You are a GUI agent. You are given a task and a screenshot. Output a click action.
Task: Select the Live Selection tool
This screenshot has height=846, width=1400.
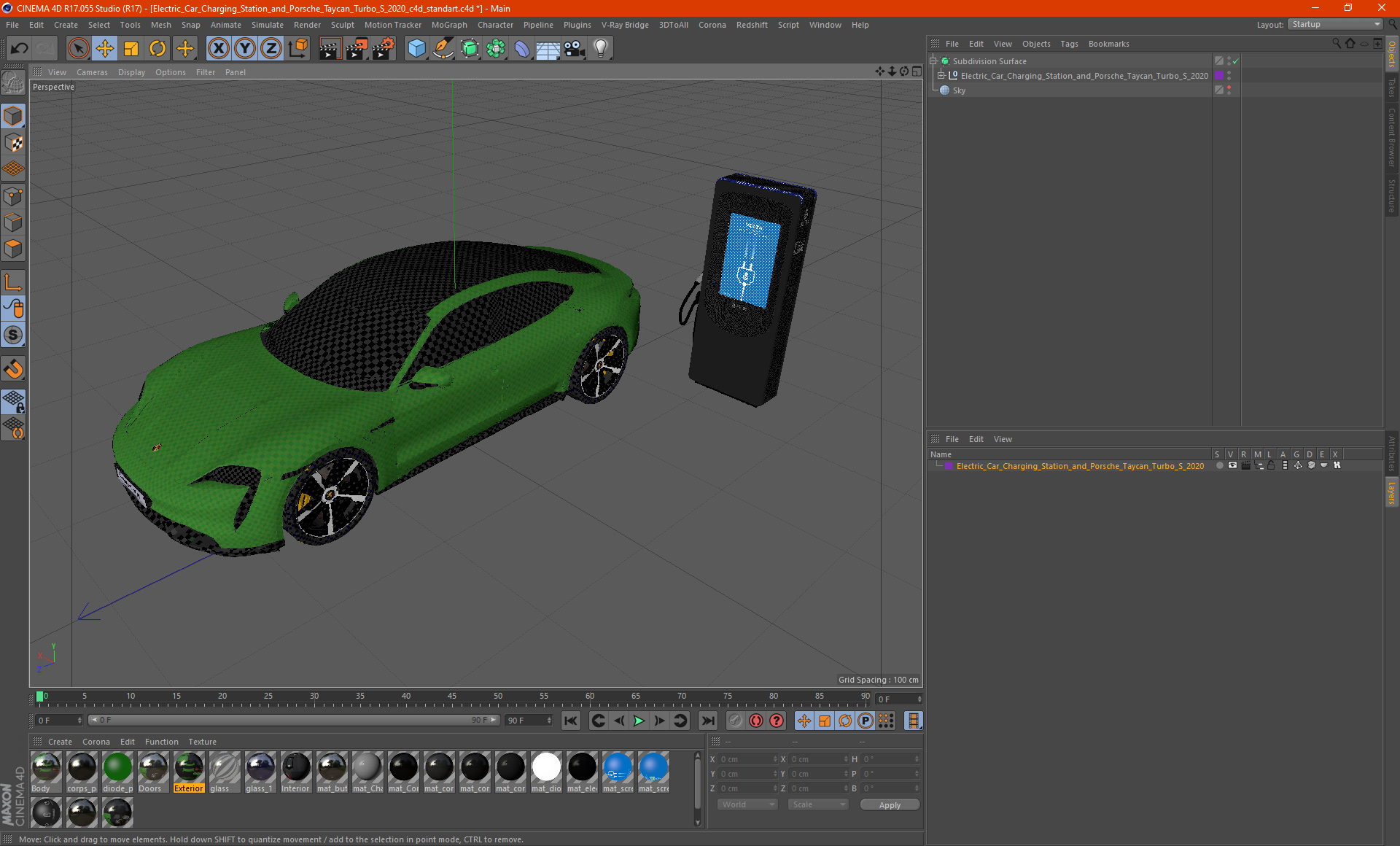point(78,48)
